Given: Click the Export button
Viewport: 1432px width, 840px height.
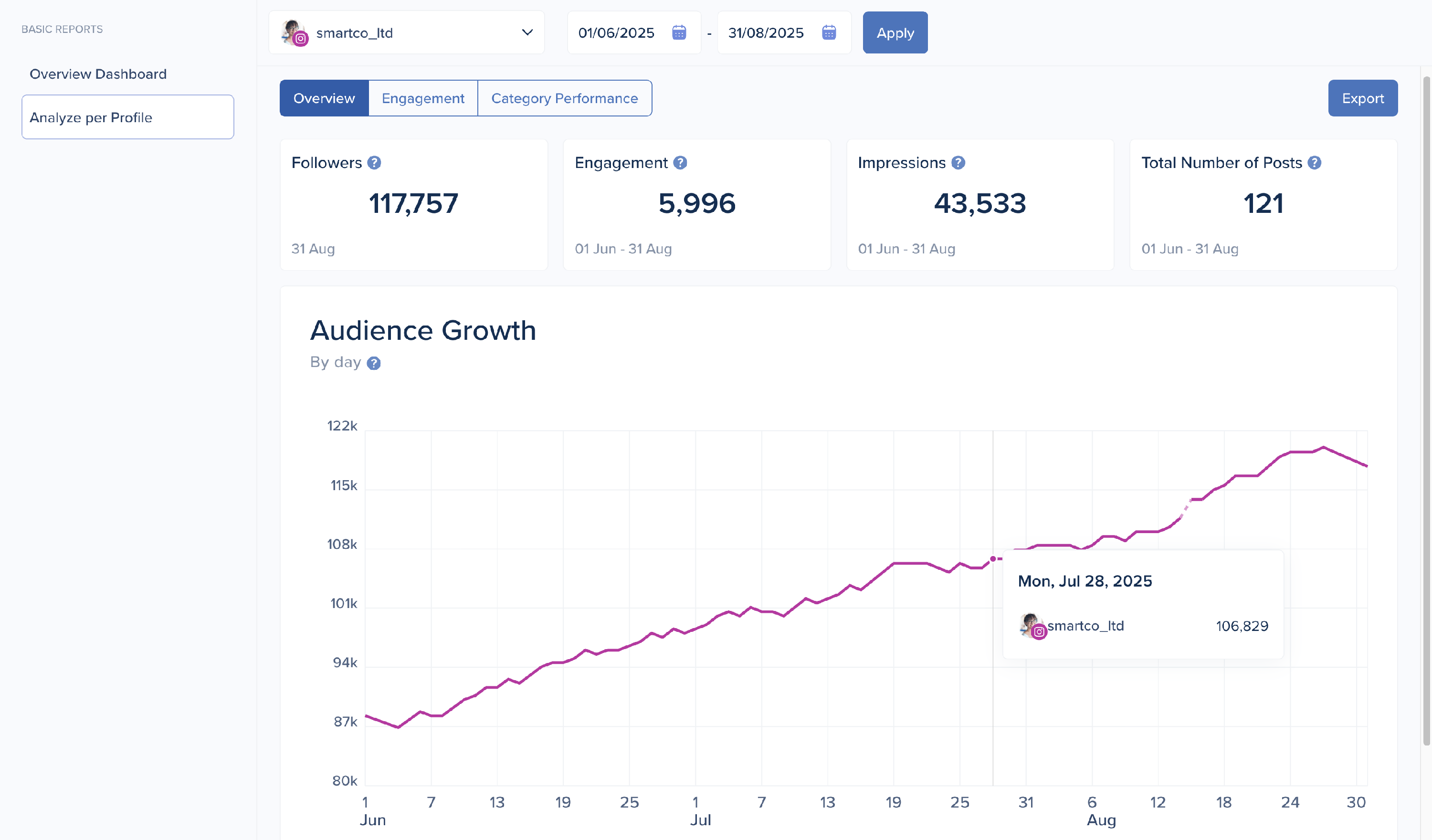Looking at the screenshot, I should tap(1362, 98).
